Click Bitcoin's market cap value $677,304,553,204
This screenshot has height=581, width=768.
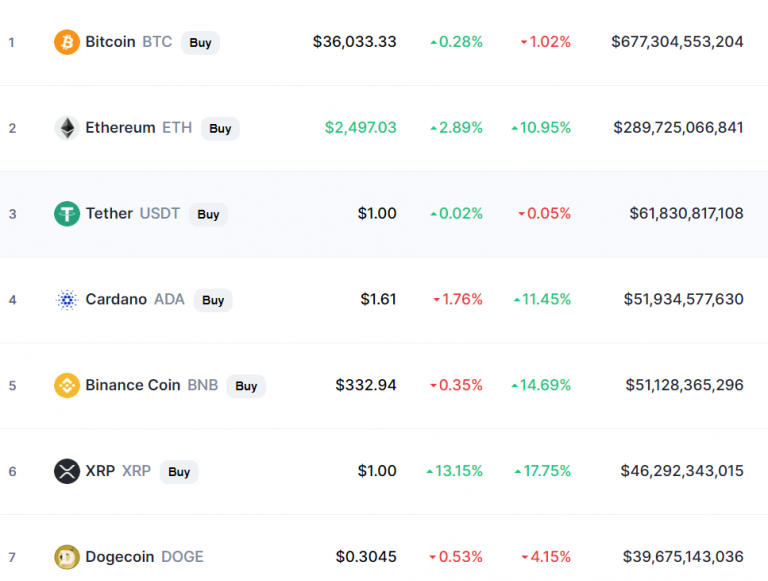(677, 42)
